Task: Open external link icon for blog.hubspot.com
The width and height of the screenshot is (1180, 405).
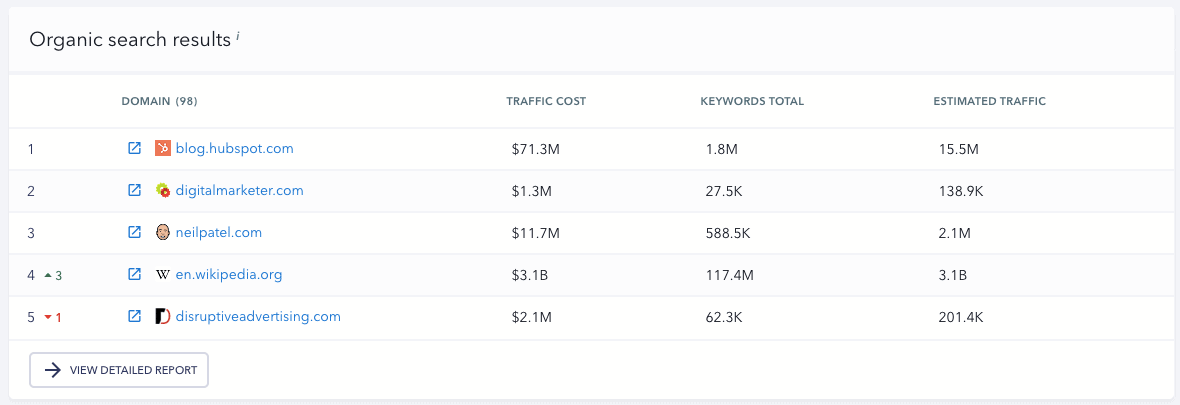Action: 134,148
